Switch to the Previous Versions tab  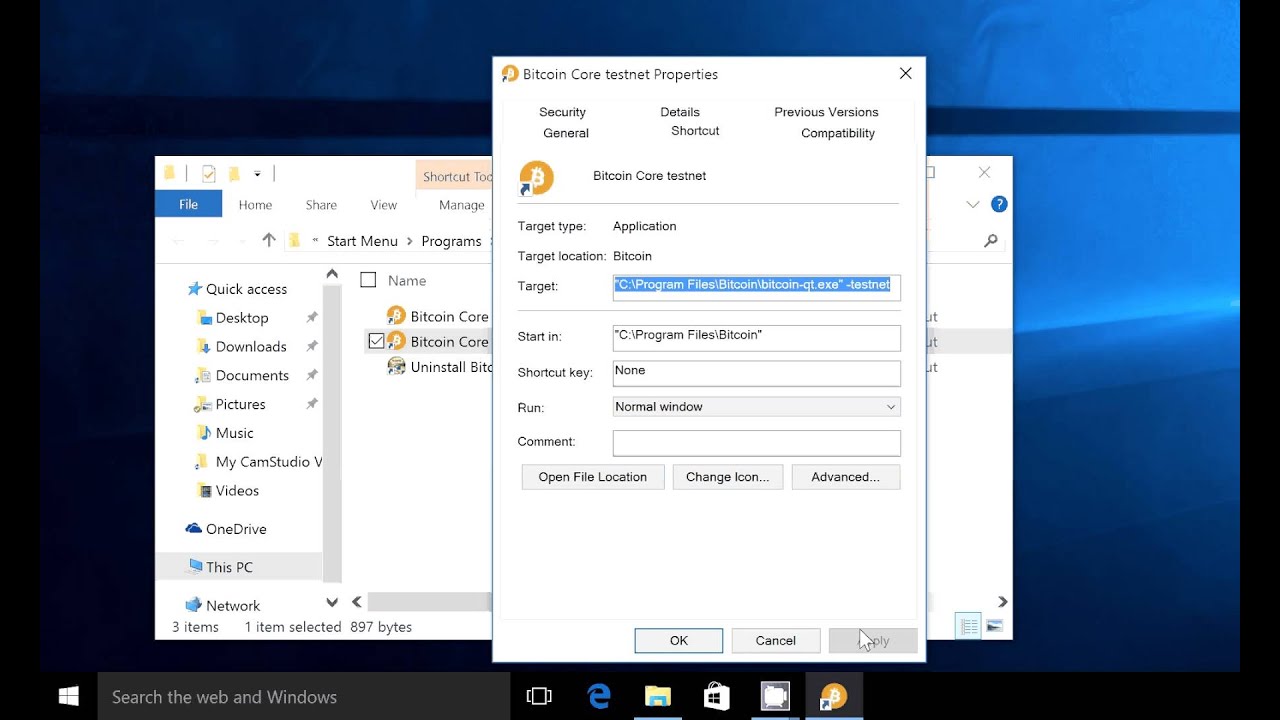(826, 112)
